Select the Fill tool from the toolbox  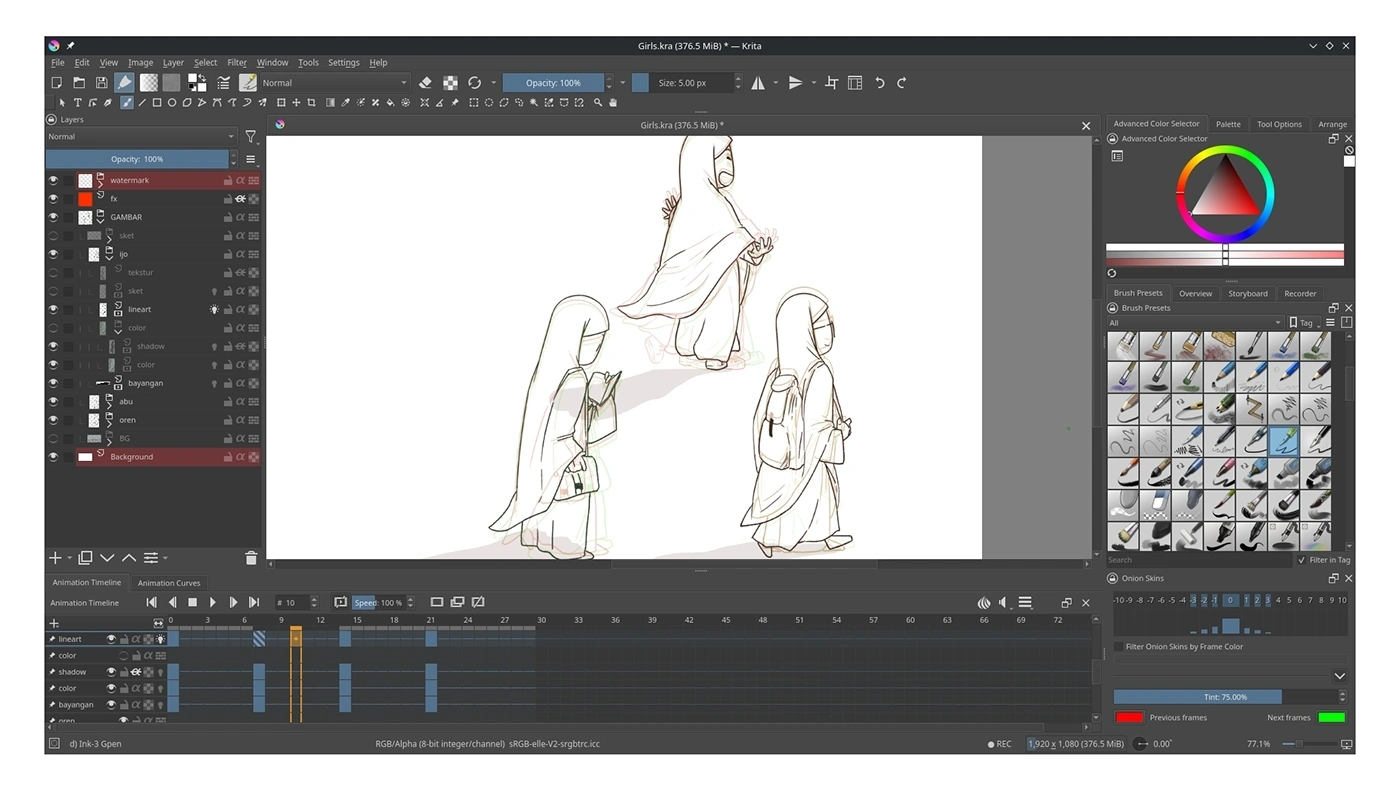tap(389, 103)
